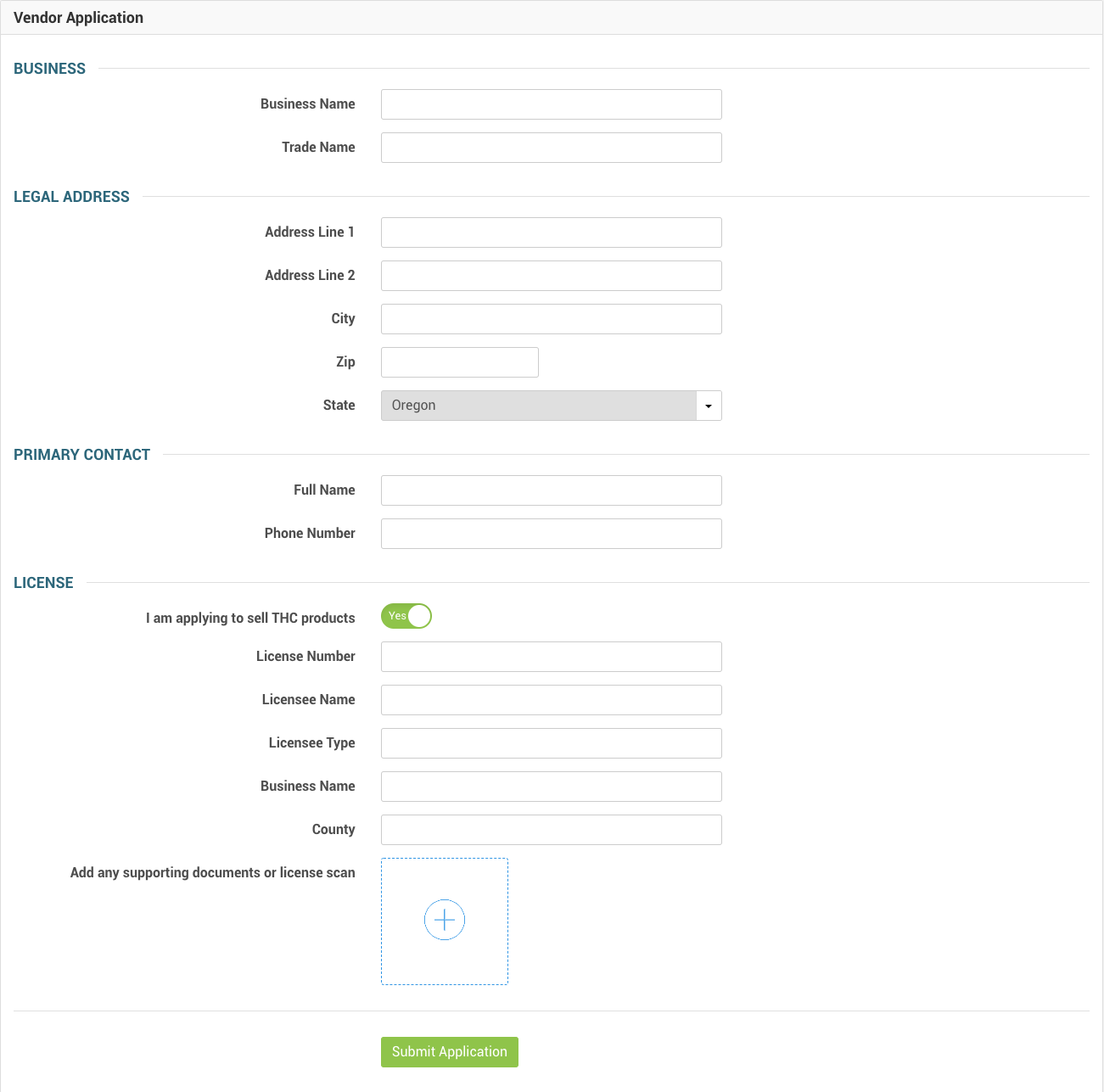
Task: Click into Address Line 1 field
Action: pyautogui.click(x=551, y=232)
